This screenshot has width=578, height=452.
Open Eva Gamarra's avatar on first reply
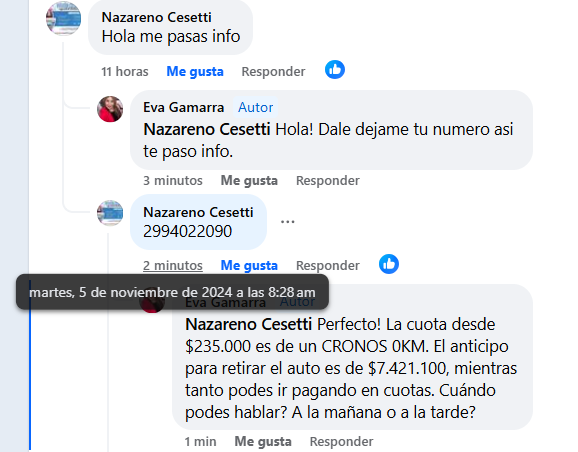[x=110, y=109]
